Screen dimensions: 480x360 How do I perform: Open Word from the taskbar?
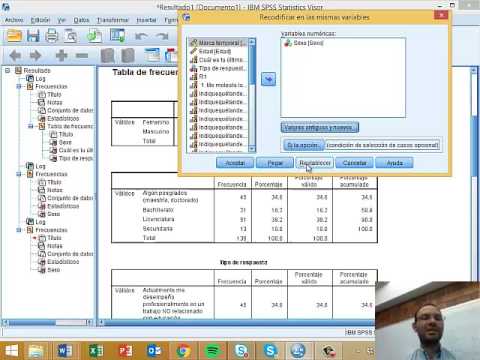click(x=65, y=351)
